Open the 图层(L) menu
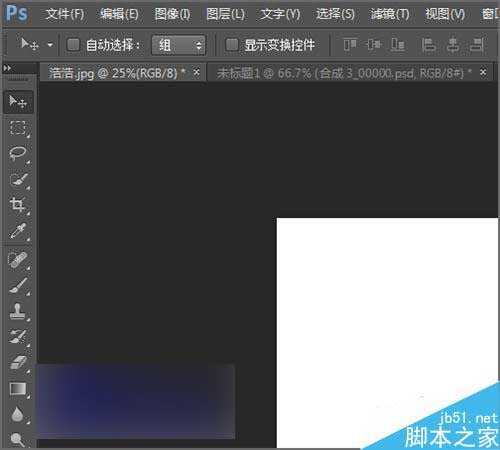 pyautogui.click(x=225, y=14)
